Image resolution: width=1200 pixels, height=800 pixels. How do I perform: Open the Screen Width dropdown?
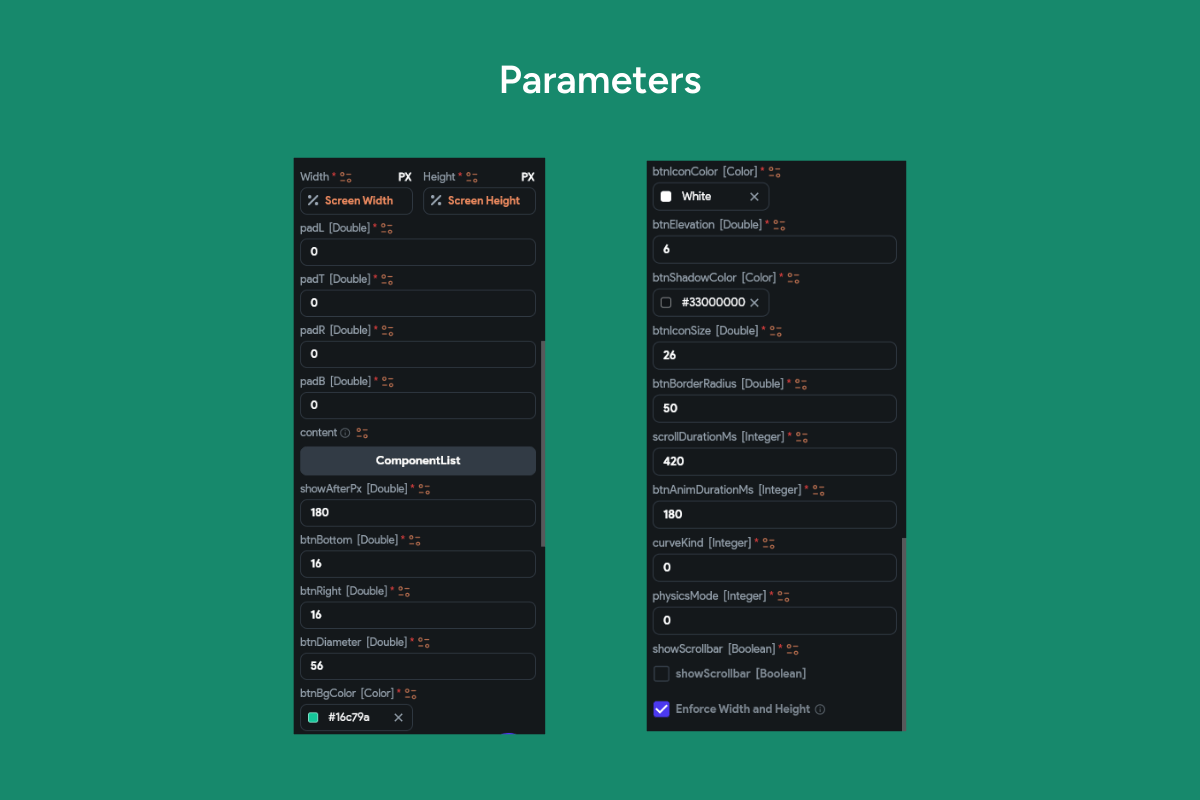tap(356, 201)
